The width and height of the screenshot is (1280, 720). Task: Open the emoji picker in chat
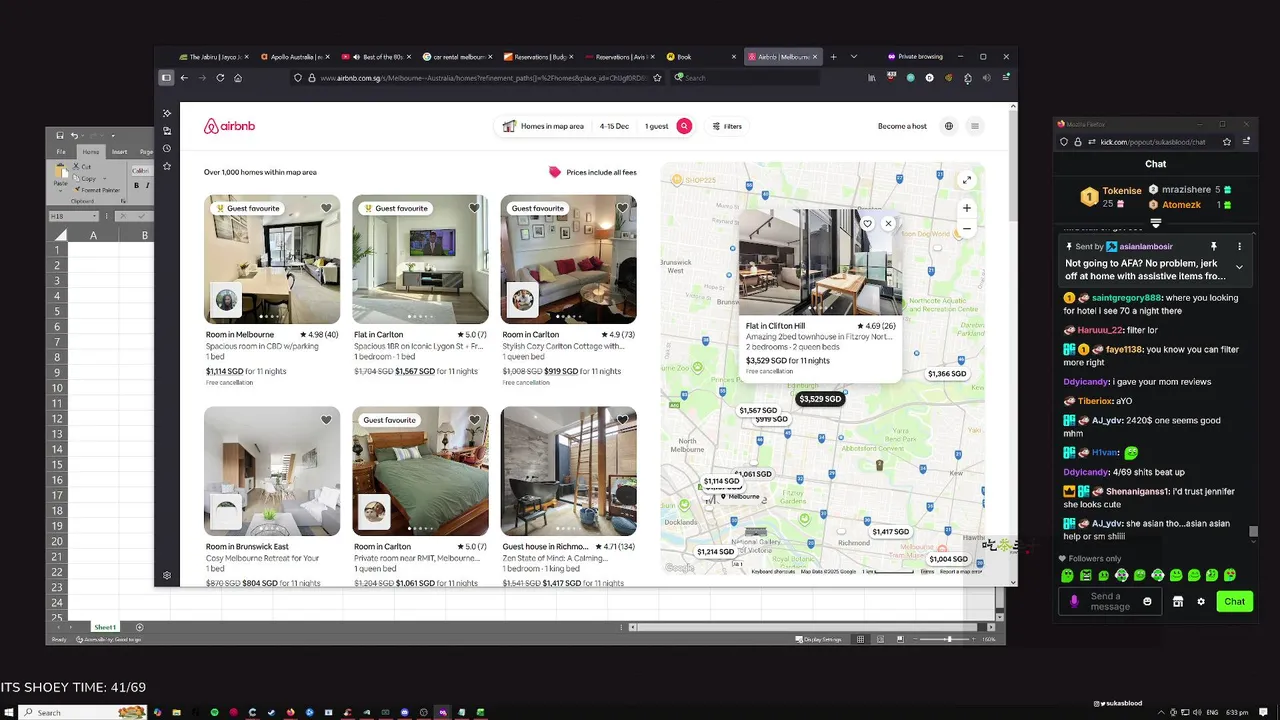point(1147,601)
